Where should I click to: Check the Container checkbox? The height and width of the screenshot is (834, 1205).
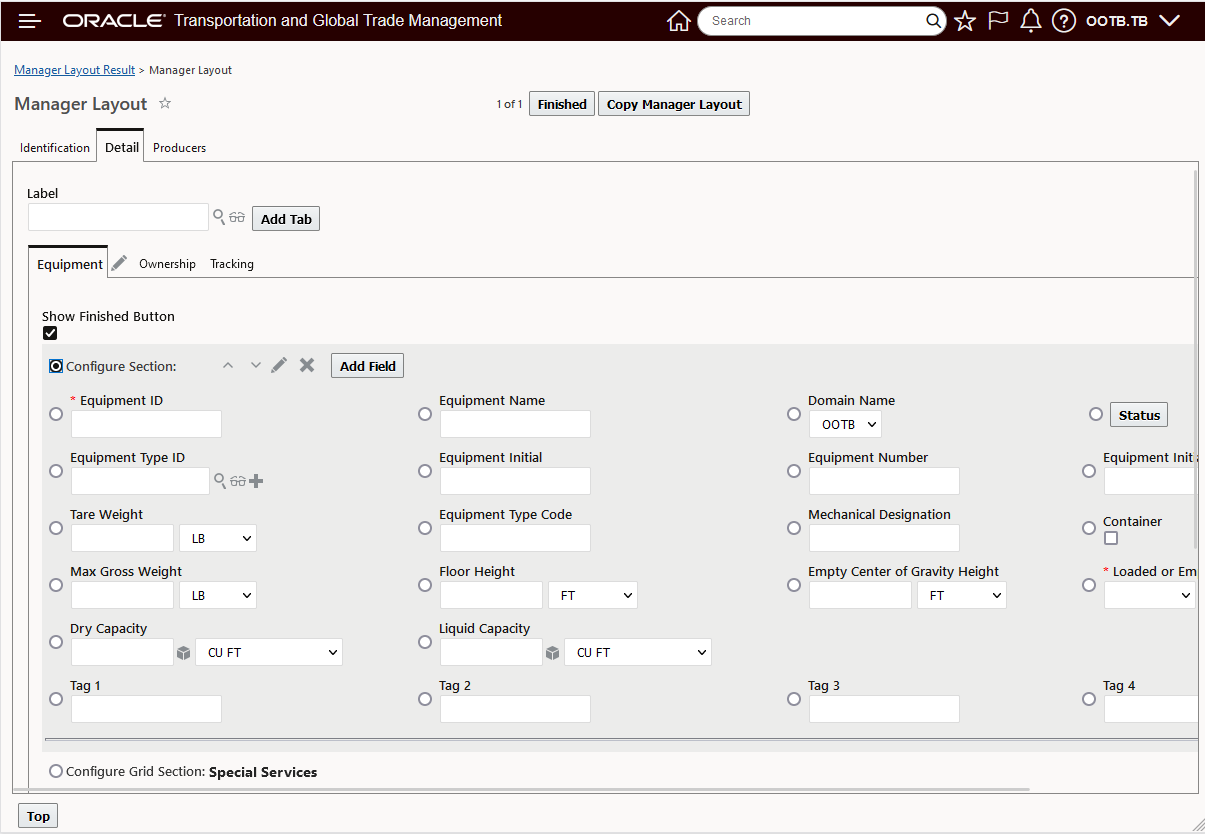[x=1111, y=538]
